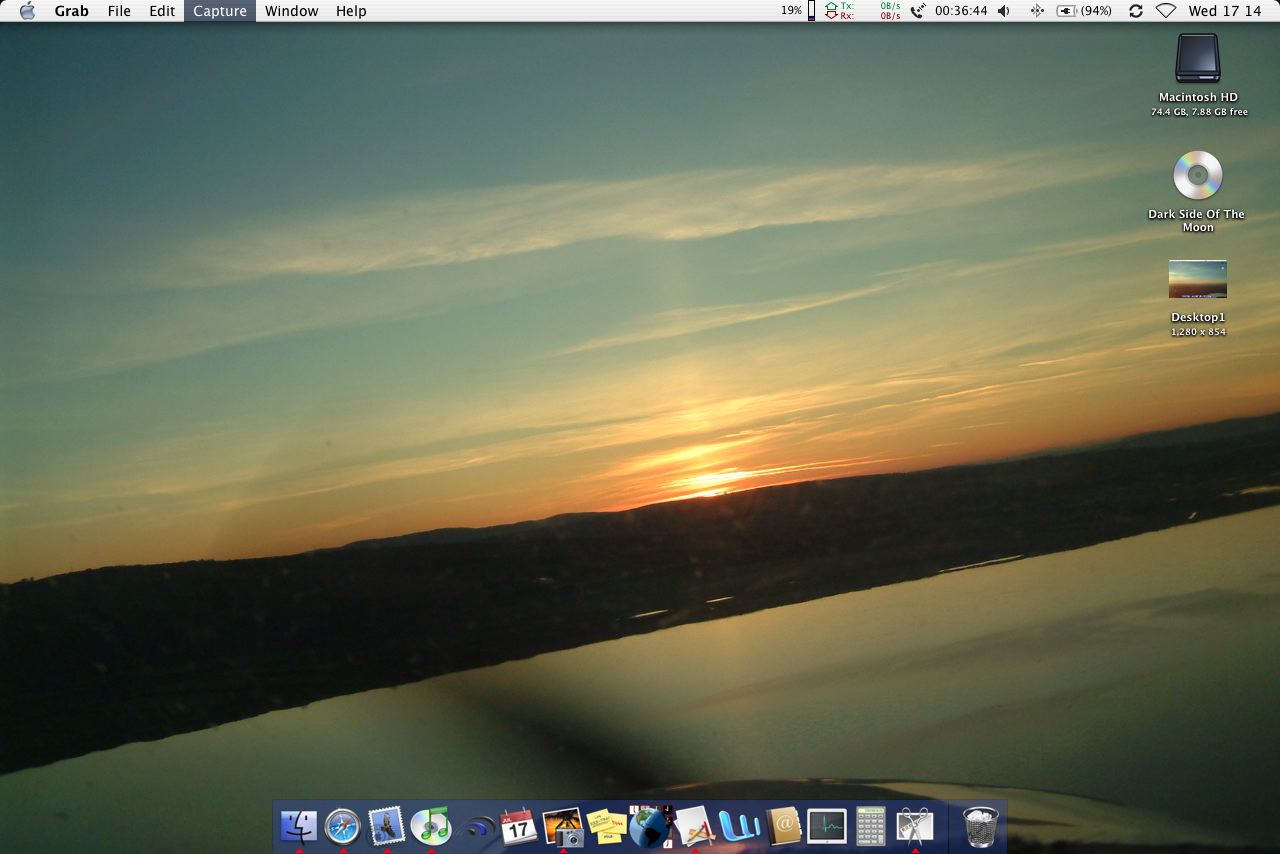1280x854 pixels.
Task: Open the AirPort wireless status menu
Action: (x=1166, y=11)
